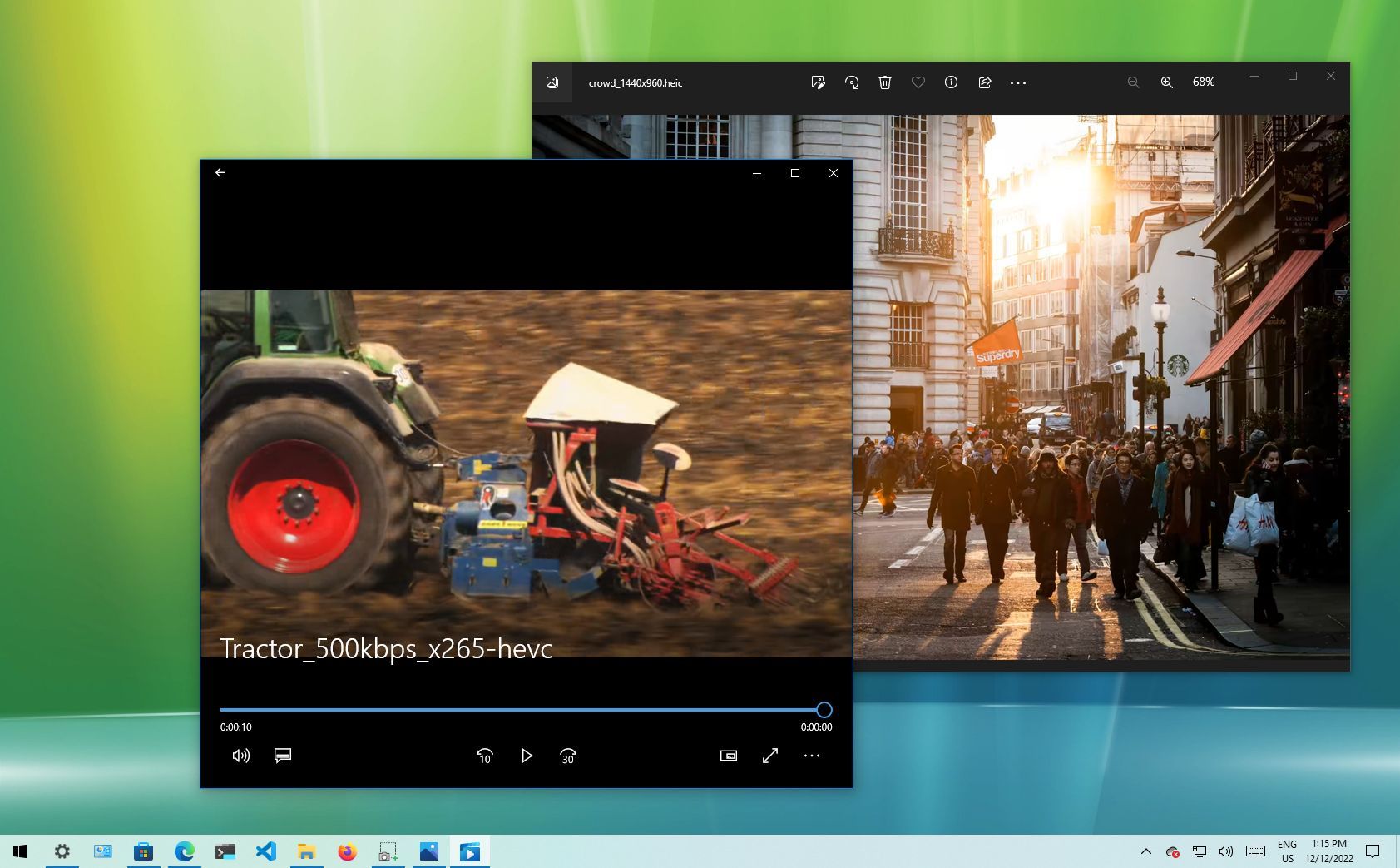This screenshot has width=1400, height=868.
Task: Toggle closed captions on the video
Action: click(282, 756)
